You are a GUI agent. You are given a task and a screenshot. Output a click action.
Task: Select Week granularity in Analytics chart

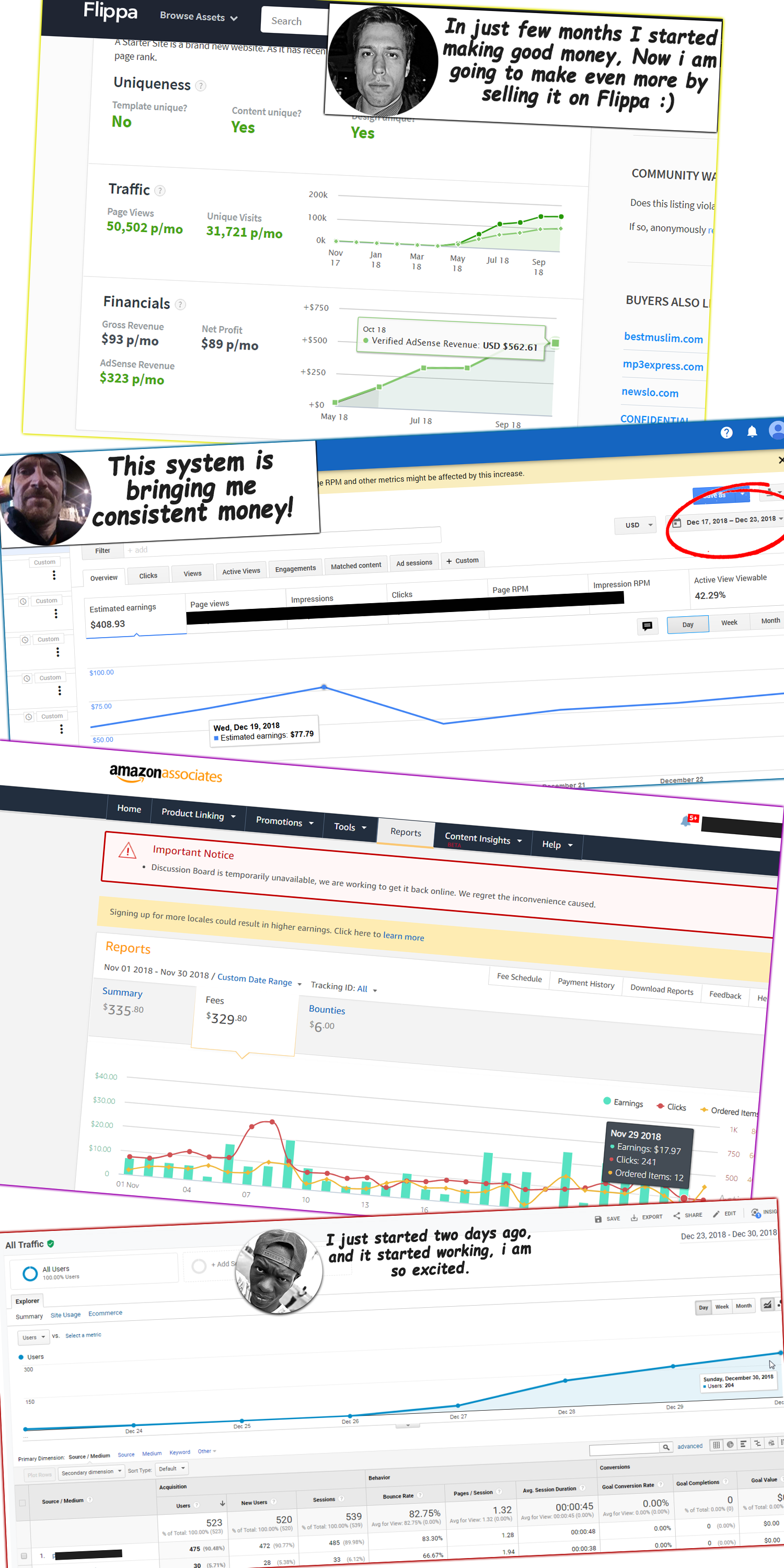tap(721, 1306)
